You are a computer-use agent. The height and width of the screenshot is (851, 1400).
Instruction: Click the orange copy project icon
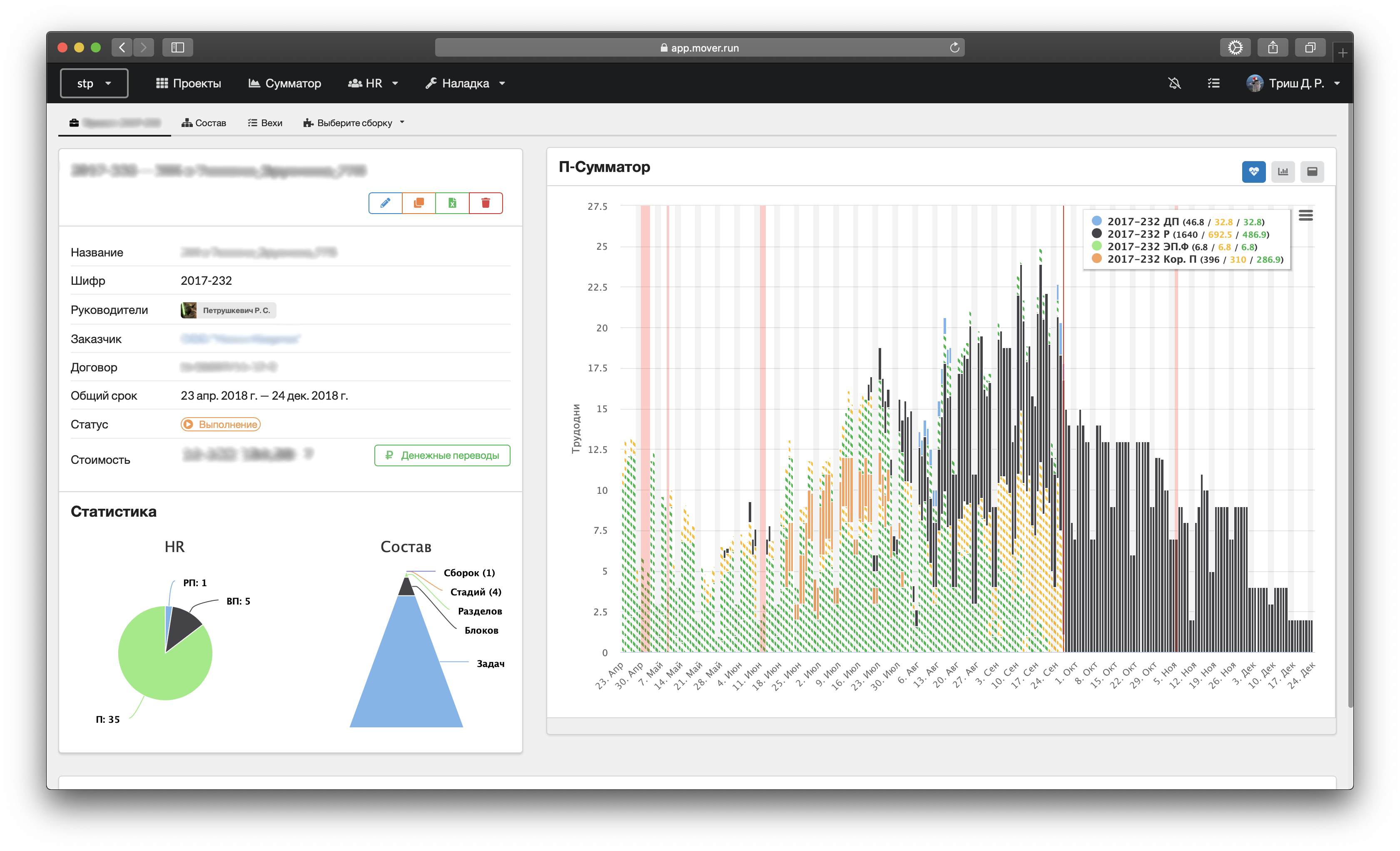point(419,203)
